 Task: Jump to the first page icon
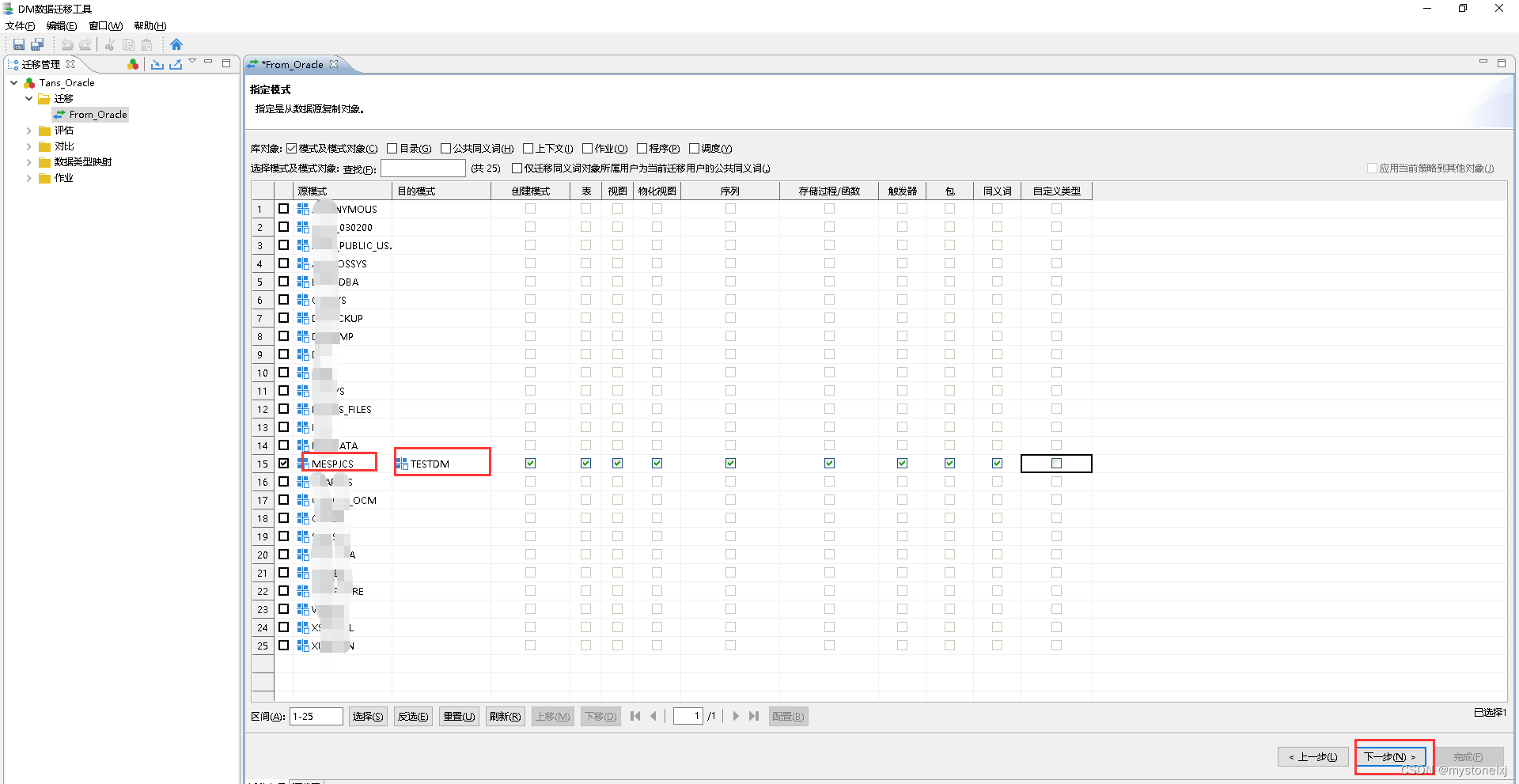click(635, 716)
